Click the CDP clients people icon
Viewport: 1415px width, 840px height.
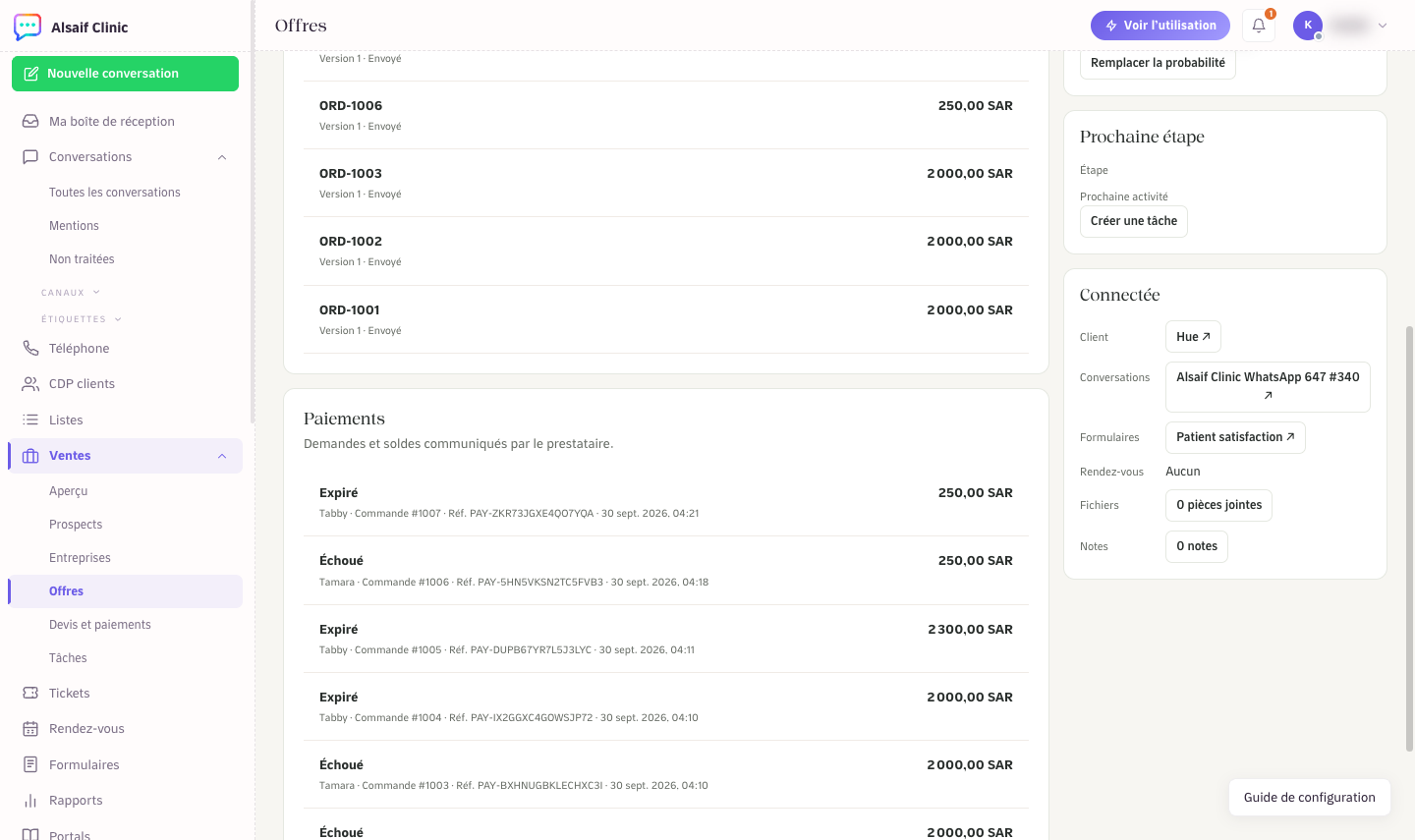coord(30,384)
